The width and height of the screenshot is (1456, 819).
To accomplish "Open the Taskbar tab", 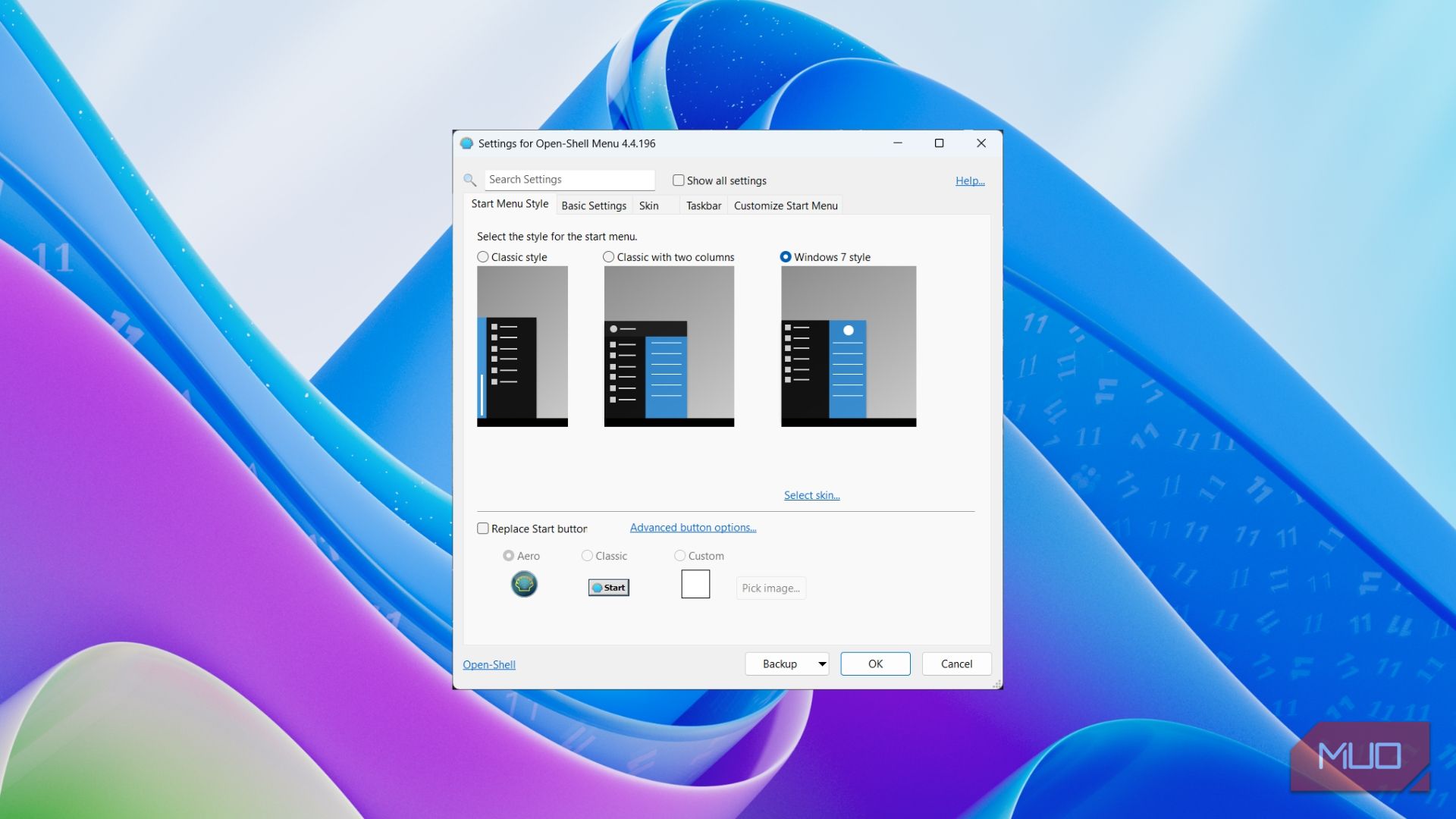I will point(704,206).
